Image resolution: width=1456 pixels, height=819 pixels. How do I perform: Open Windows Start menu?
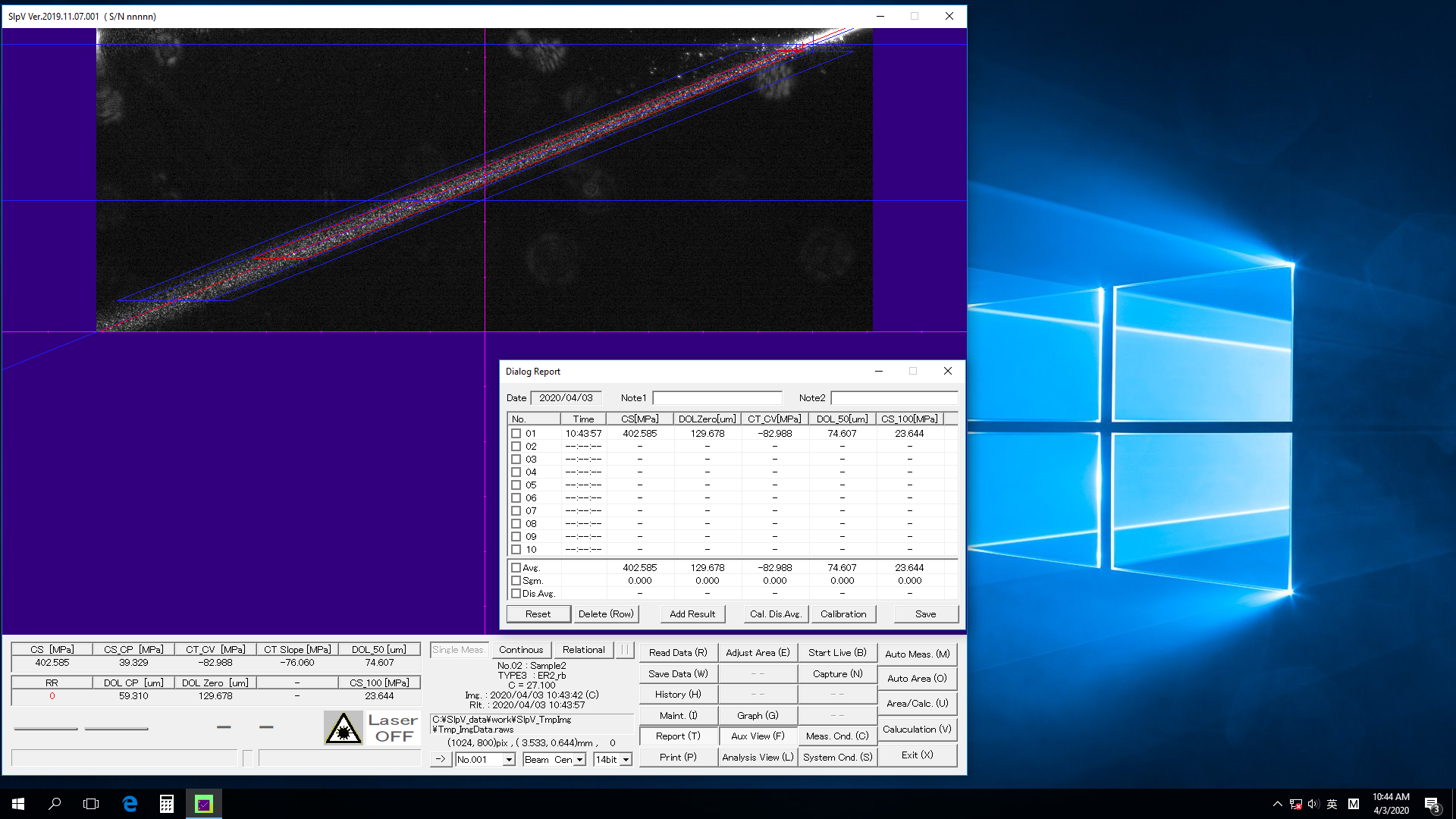pyautogui.click(x=18, y=804)
